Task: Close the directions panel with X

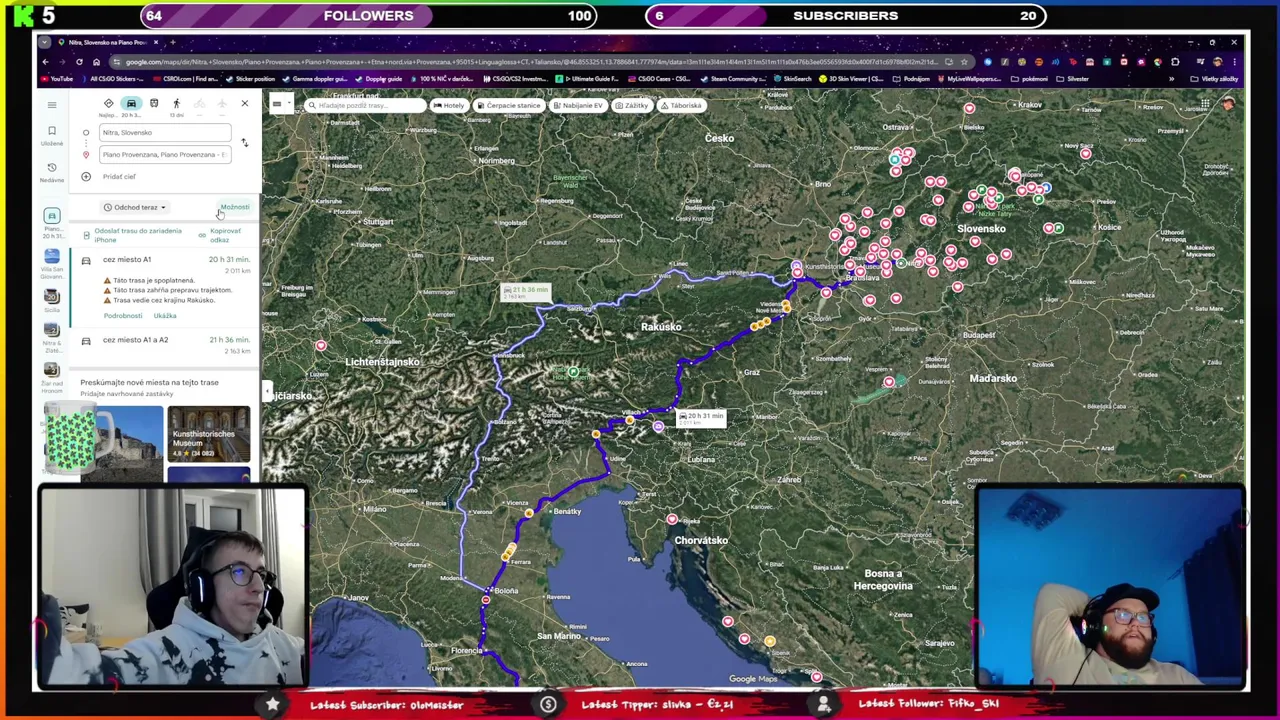Action: (x=244, y=104)
